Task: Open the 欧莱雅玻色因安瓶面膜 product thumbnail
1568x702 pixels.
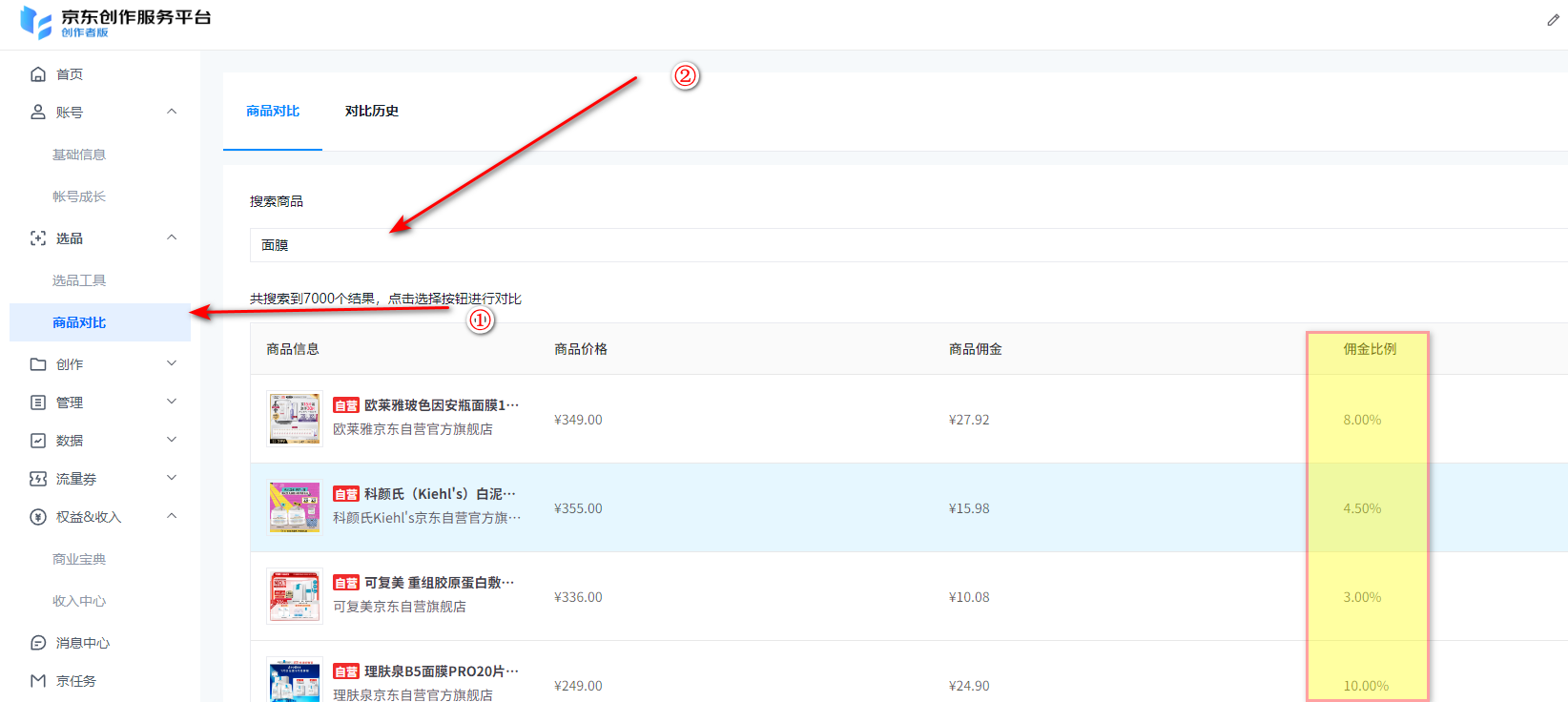Action: point(295,419)
